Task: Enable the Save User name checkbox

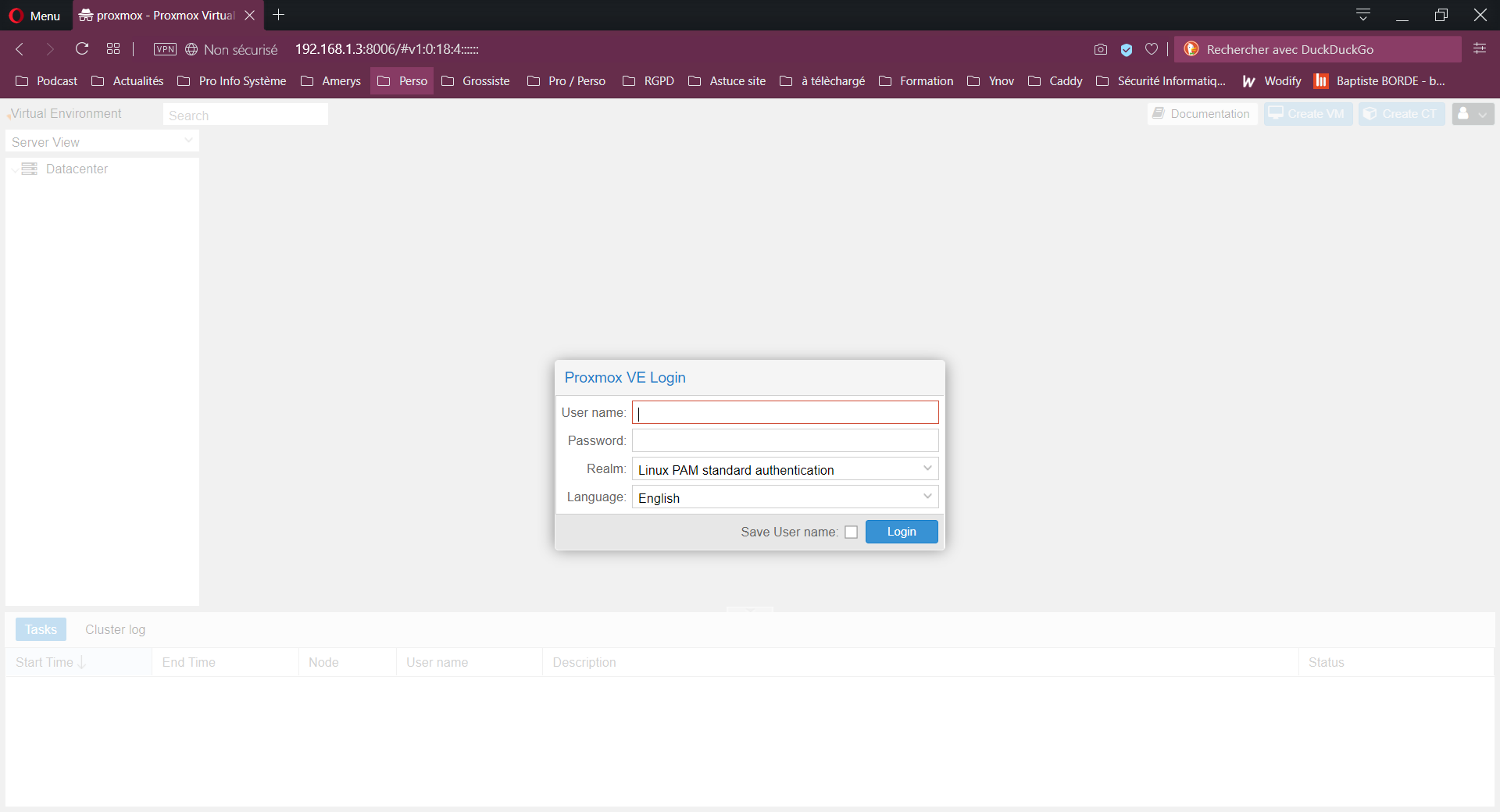Action: point(852,532)
